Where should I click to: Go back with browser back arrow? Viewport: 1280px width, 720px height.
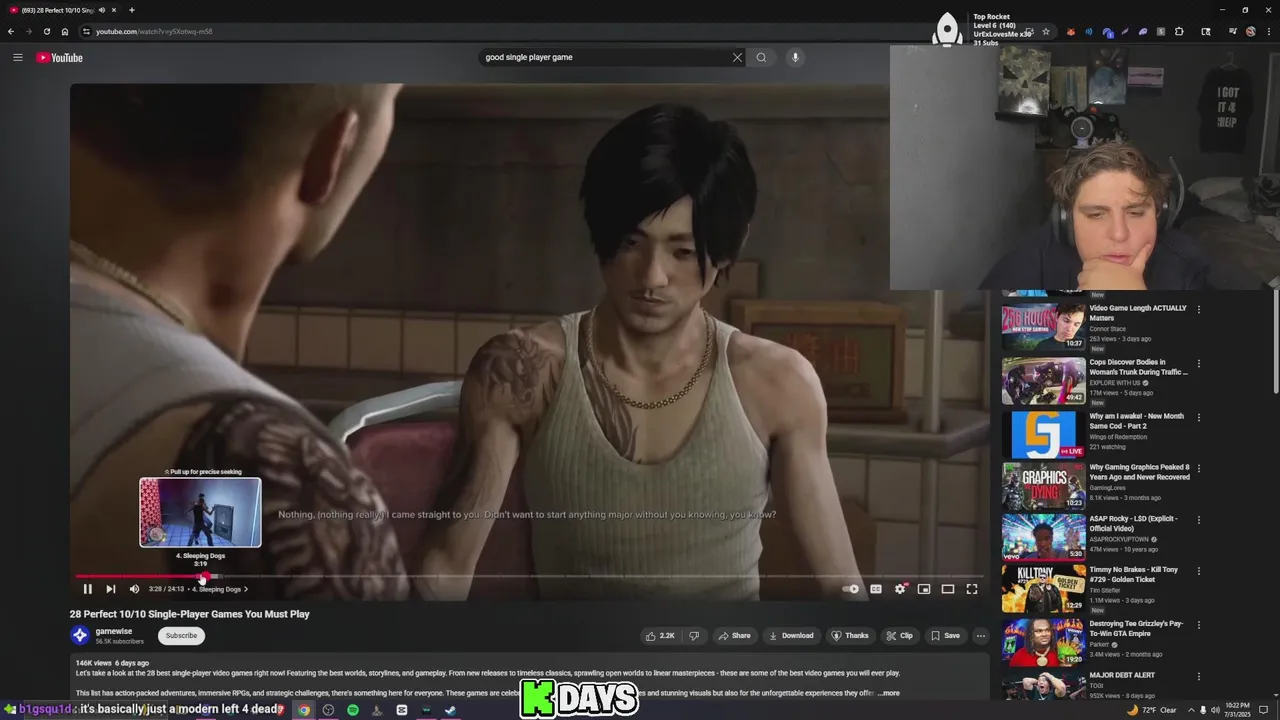click(x=11, y=31)
